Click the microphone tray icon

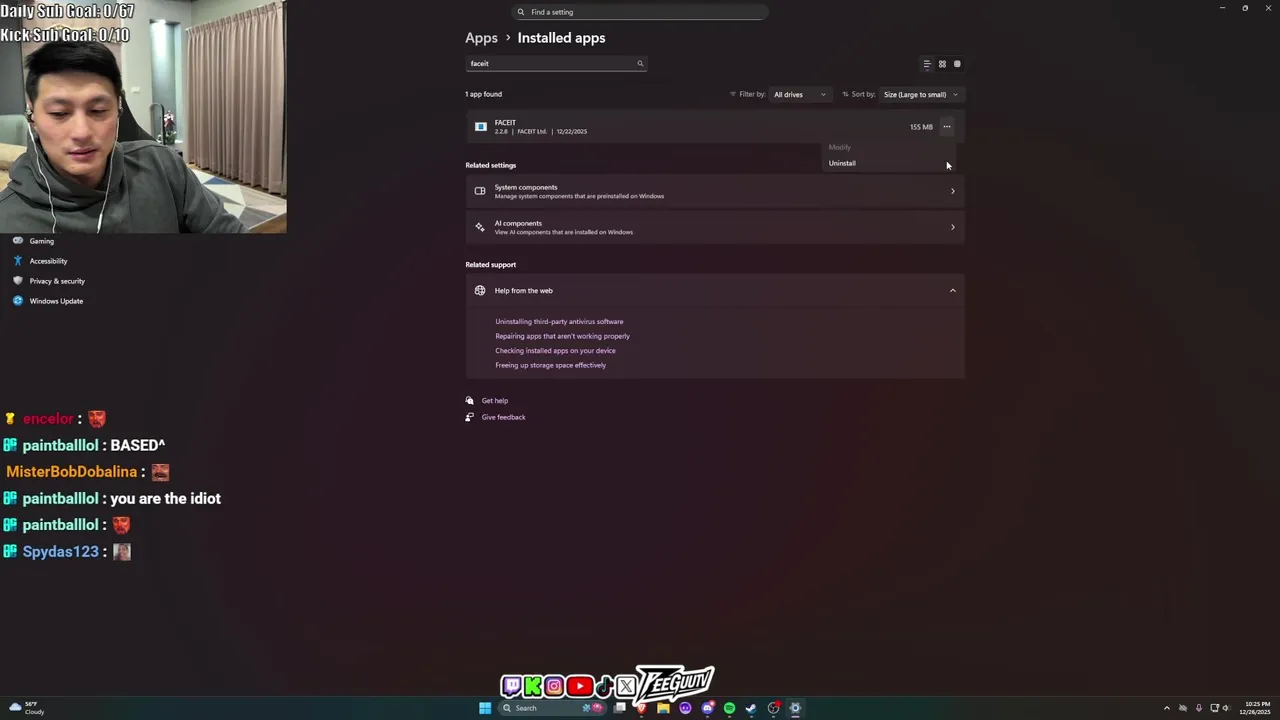coord(1199,708)
